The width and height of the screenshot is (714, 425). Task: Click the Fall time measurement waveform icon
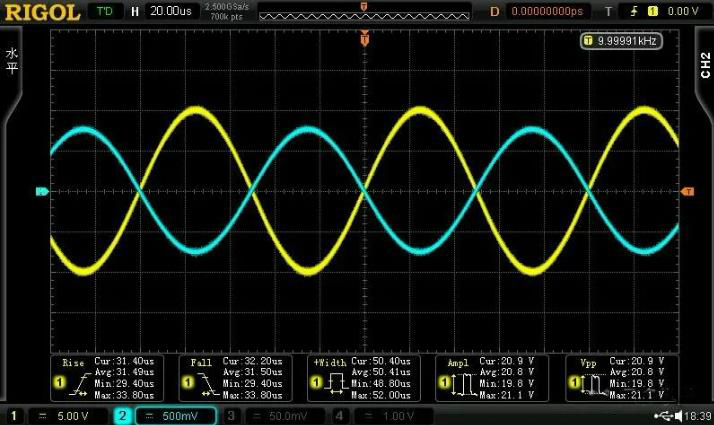pos(205,382)
